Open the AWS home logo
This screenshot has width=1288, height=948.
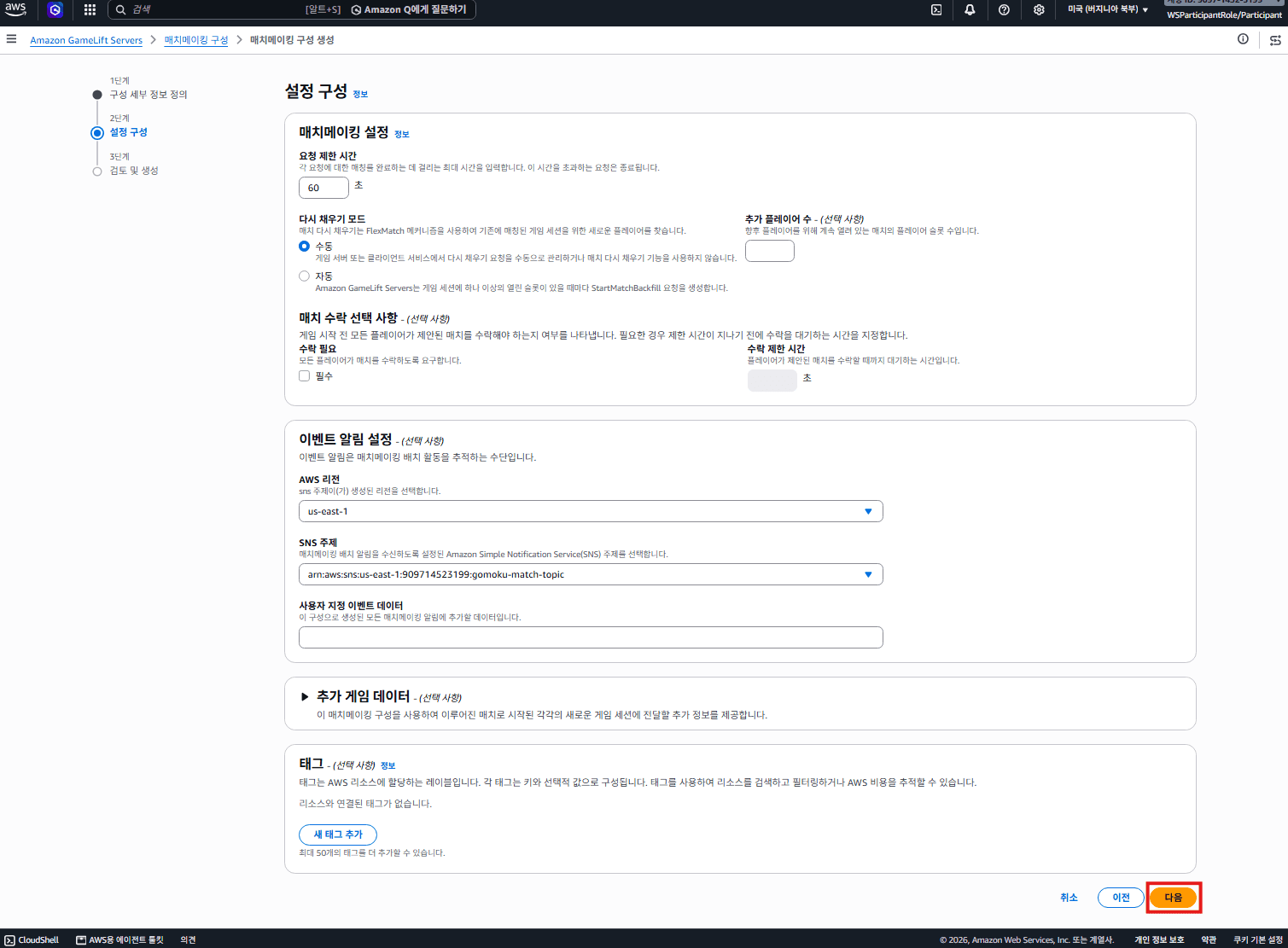[x=15, y=9]
